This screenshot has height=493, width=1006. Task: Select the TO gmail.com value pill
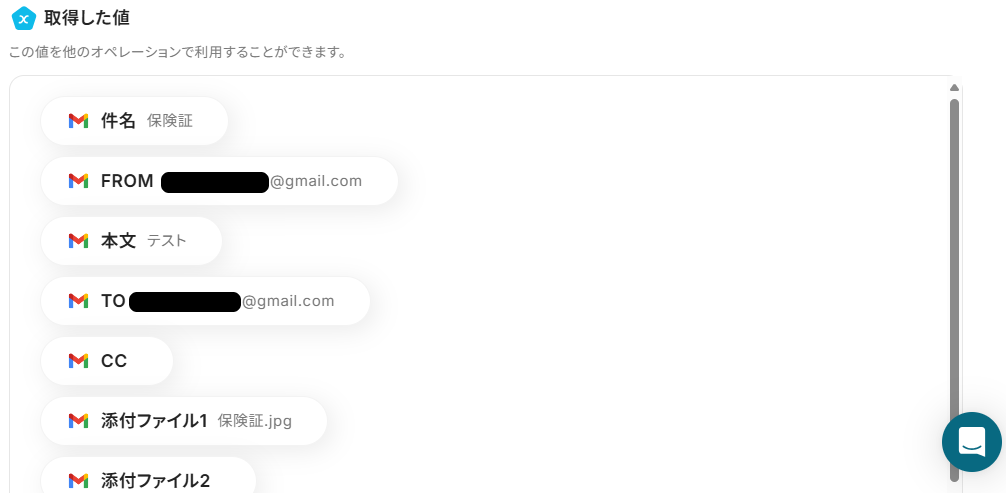coord(205,300)
